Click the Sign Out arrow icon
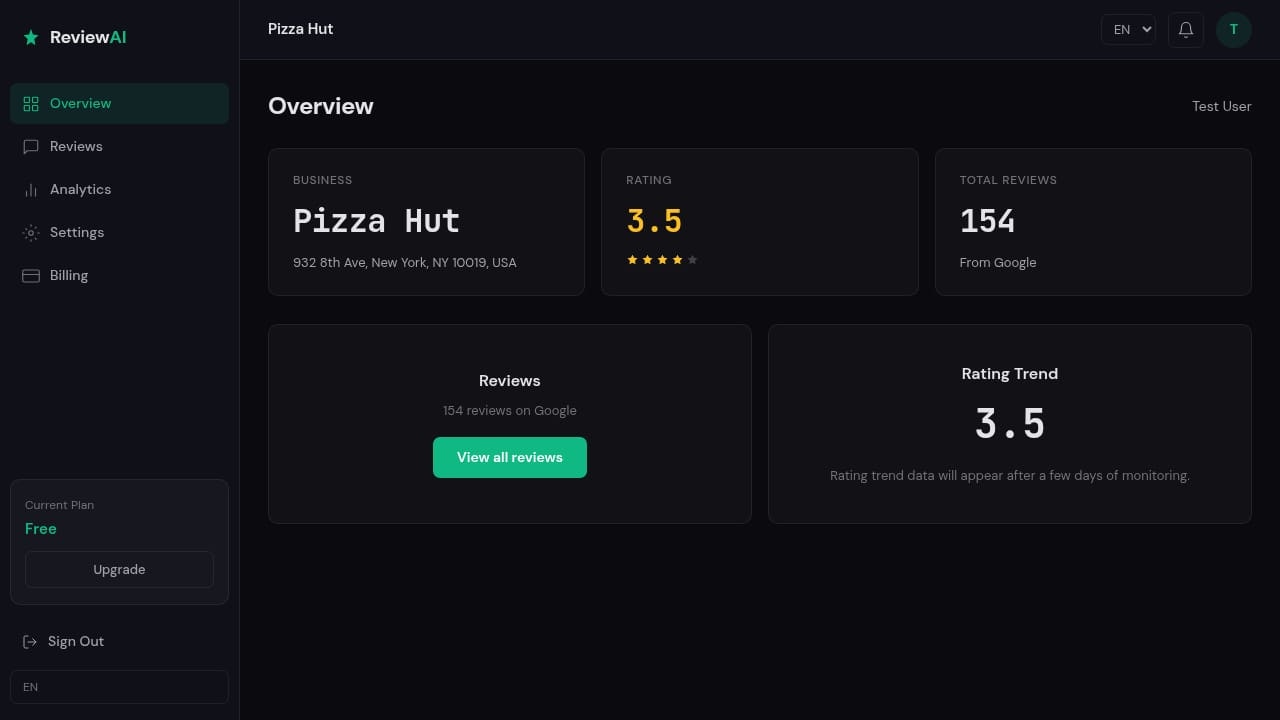1280x720 pixels. click(30, 642)
